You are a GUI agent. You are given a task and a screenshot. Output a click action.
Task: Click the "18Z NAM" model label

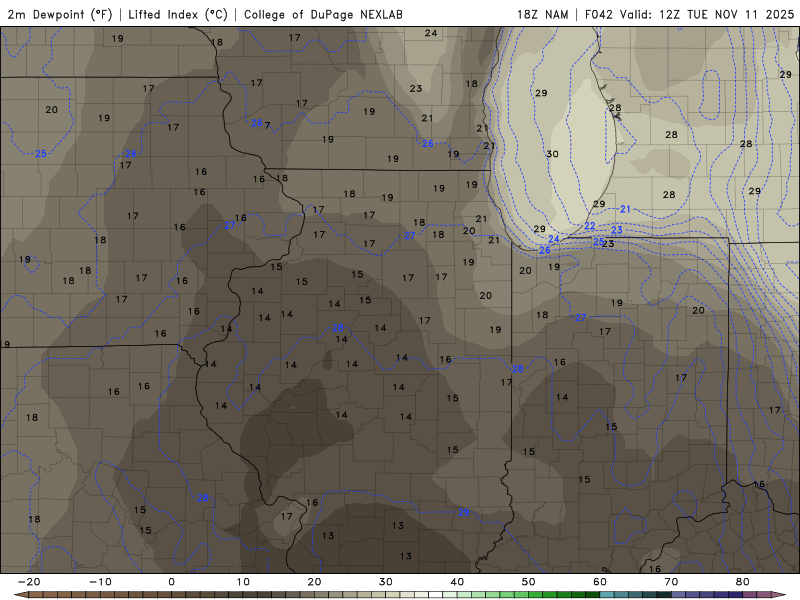point(542,14)
